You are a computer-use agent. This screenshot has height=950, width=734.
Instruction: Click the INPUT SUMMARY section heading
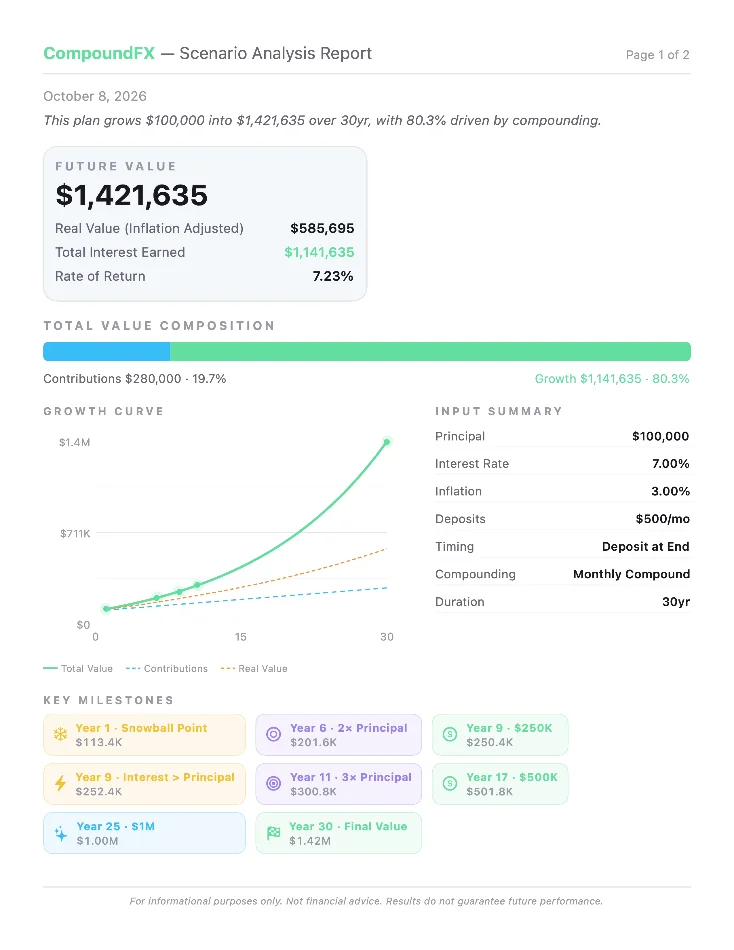point(498,411)
